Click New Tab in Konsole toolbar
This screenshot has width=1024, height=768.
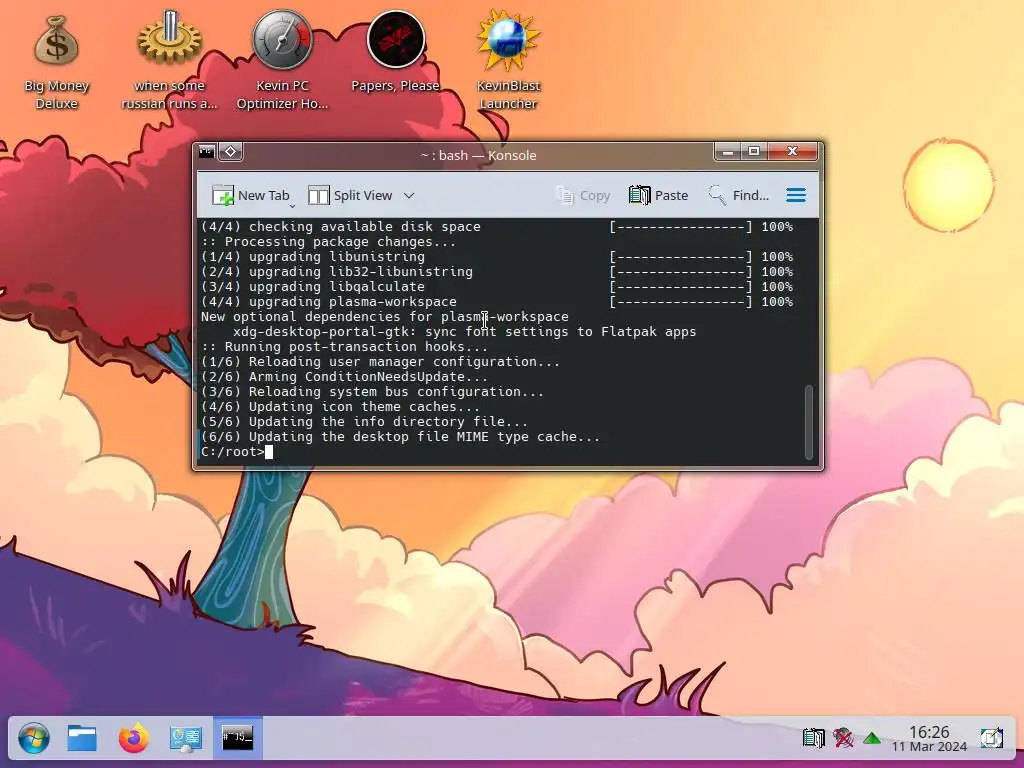click(x=250, y=195)
